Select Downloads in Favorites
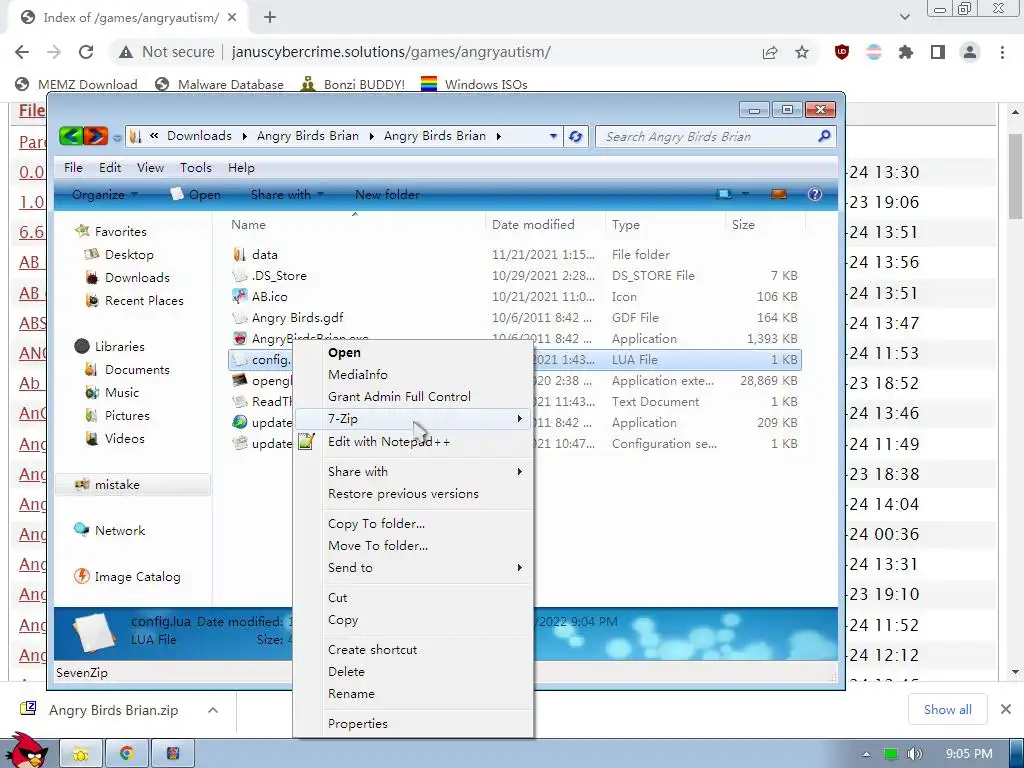1024x768 pixels. (128, 278)
